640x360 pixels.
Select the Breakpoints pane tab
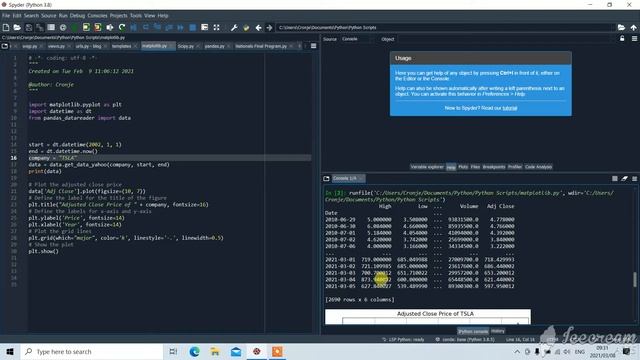tap(494, 167)
